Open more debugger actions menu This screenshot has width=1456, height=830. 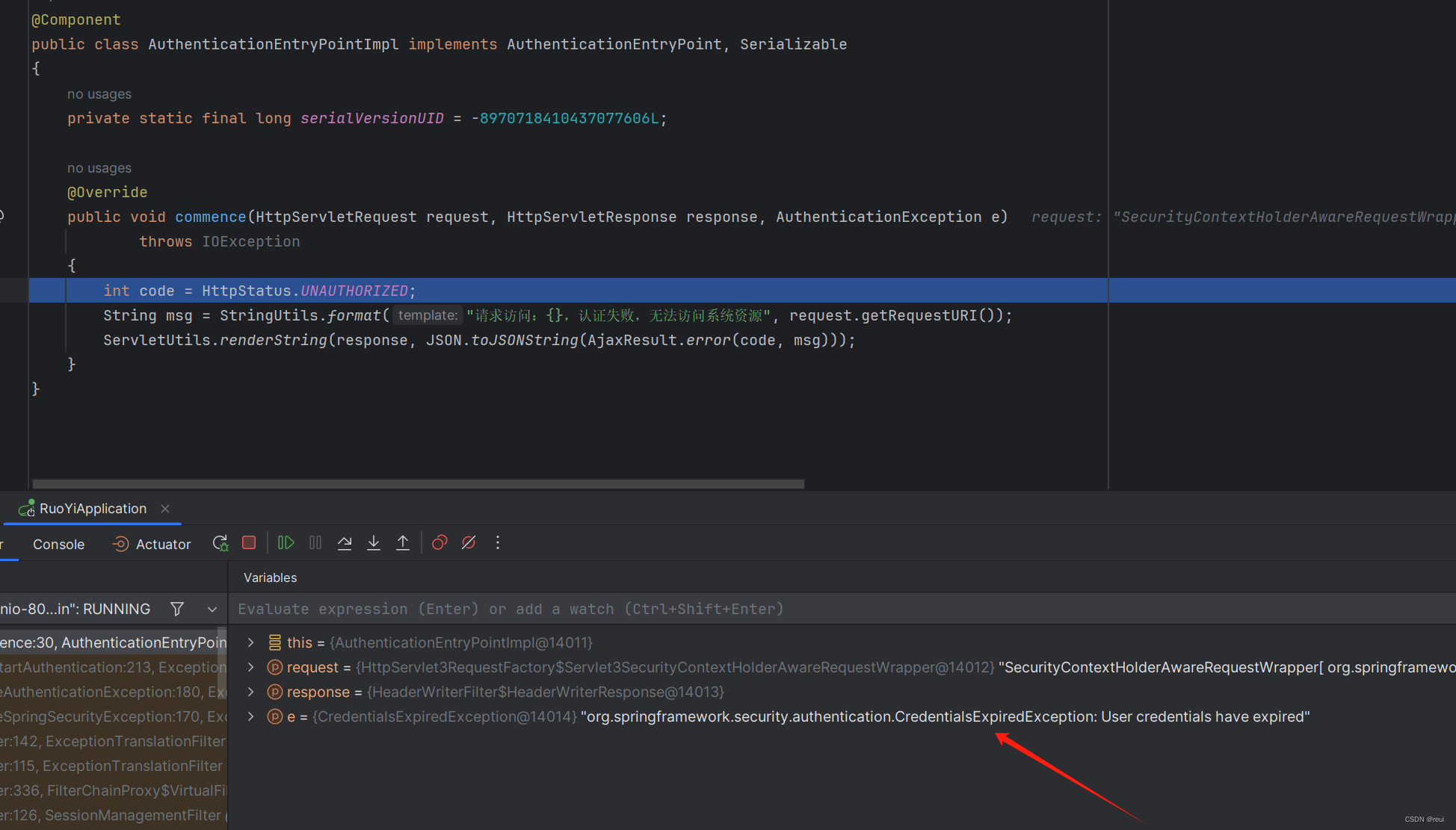coord(498,543)
